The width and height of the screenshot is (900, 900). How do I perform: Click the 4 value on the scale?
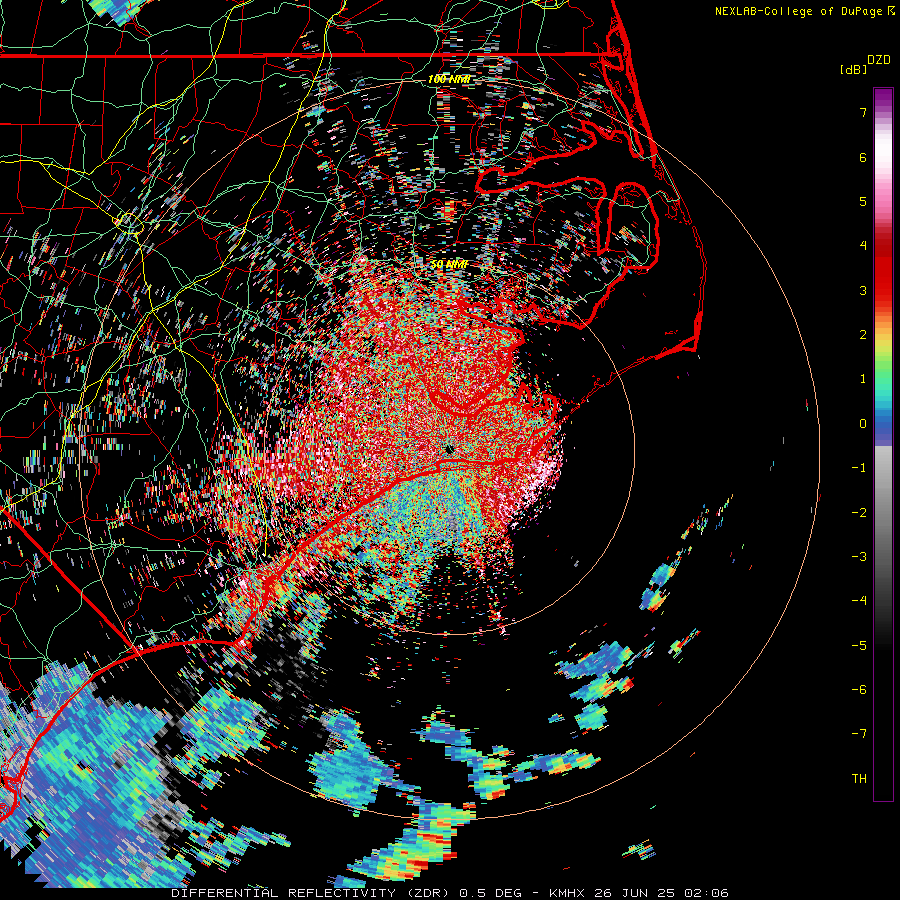[863, 246]
